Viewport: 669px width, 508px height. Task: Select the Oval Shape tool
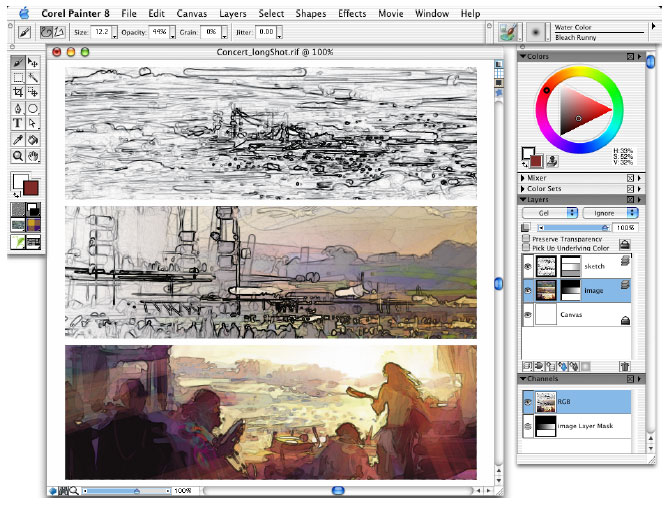click(33, 108)
